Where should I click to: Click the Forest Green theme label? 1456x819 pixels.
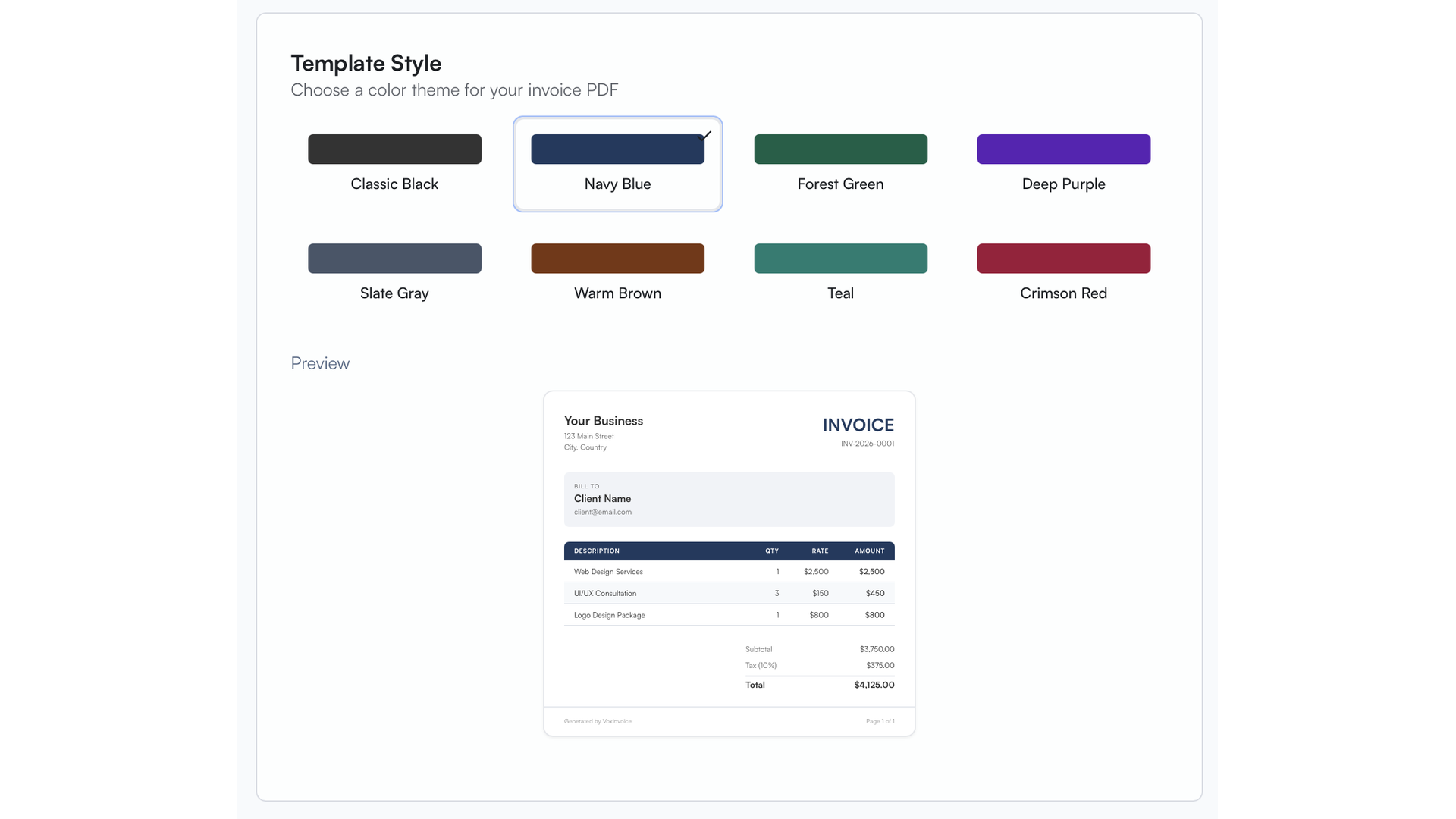(x=840, y=184)
